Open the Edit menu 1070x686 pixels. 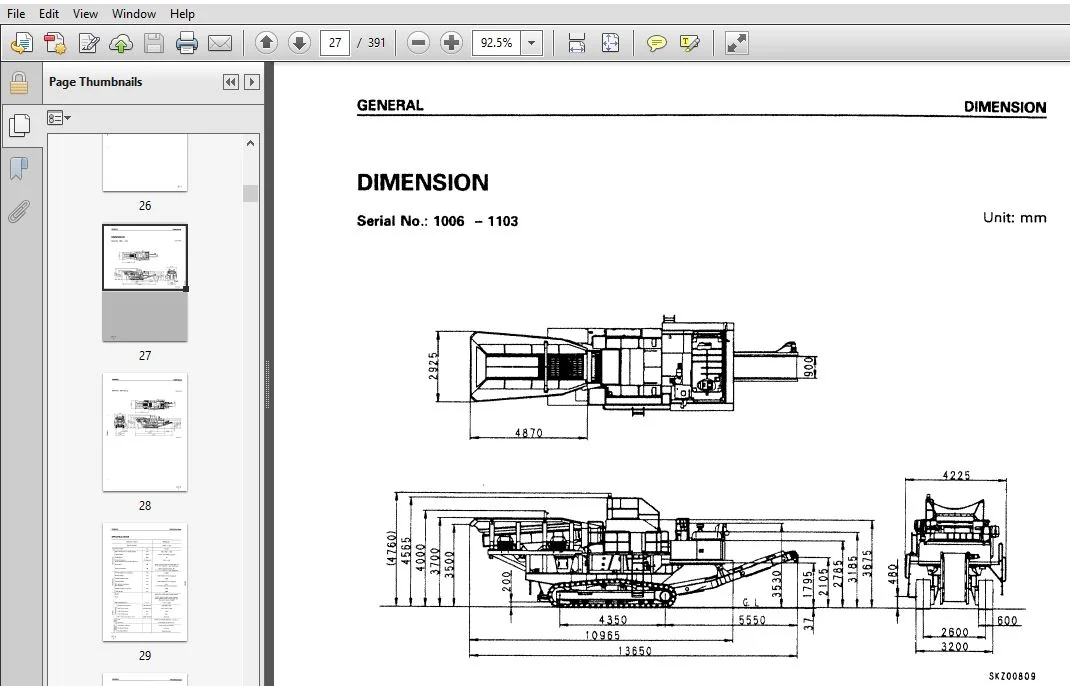click(48, 14)
